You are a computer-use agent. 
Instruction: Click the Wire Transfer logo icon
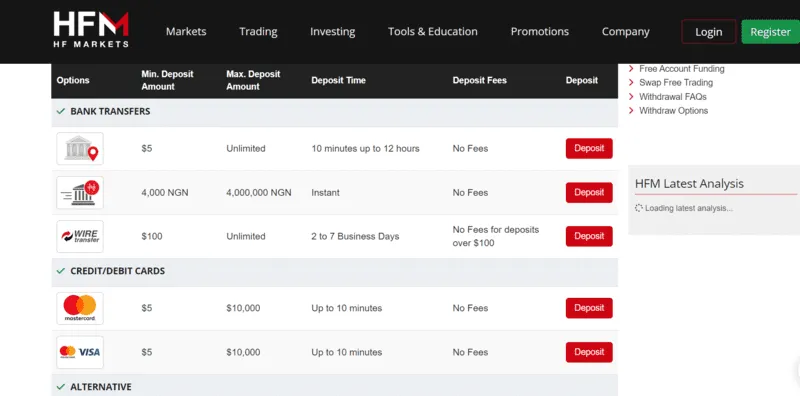(80, 236)
